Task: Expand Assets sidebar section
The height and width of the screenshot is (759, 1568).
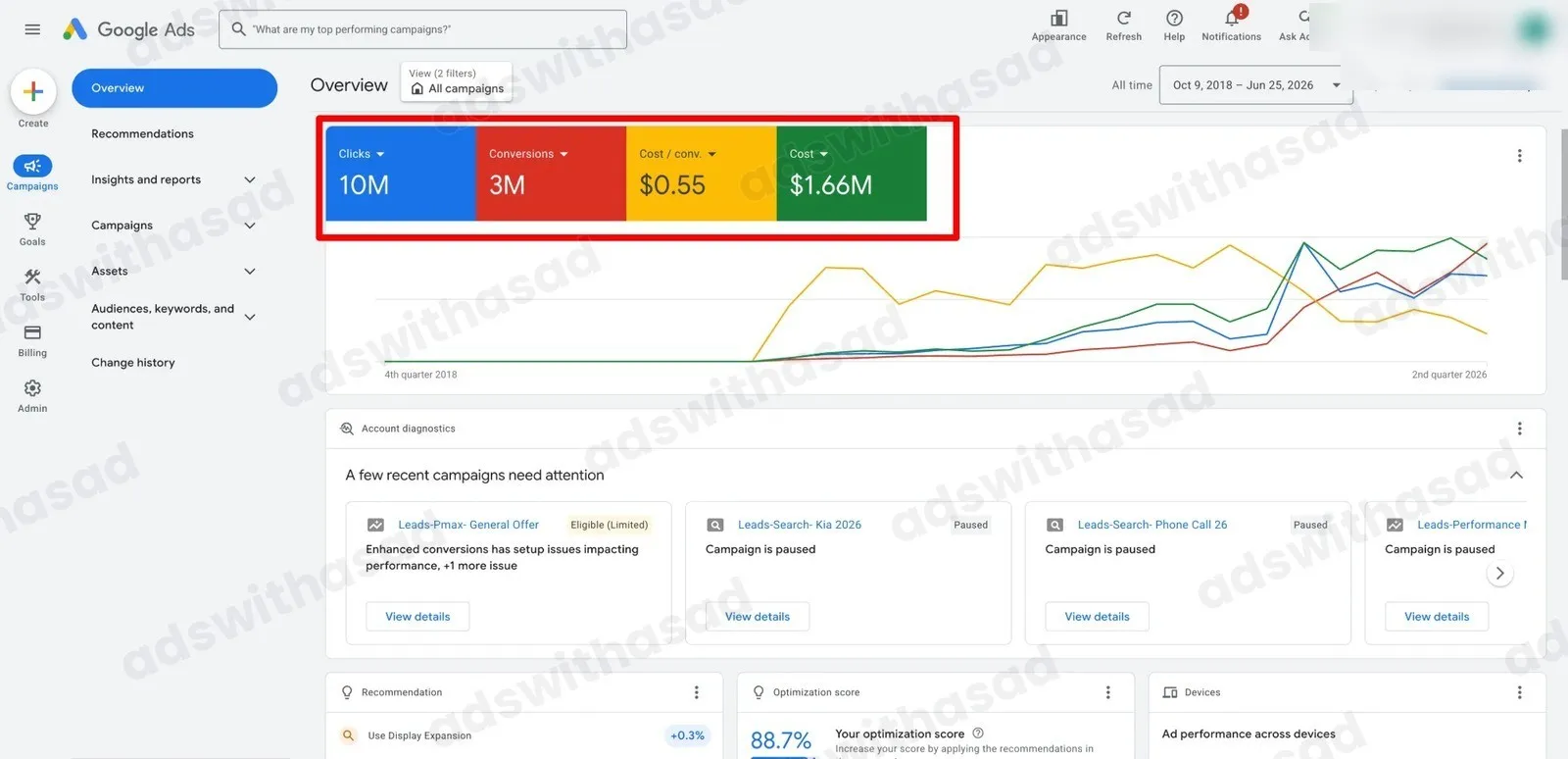Action: [250, 272]
